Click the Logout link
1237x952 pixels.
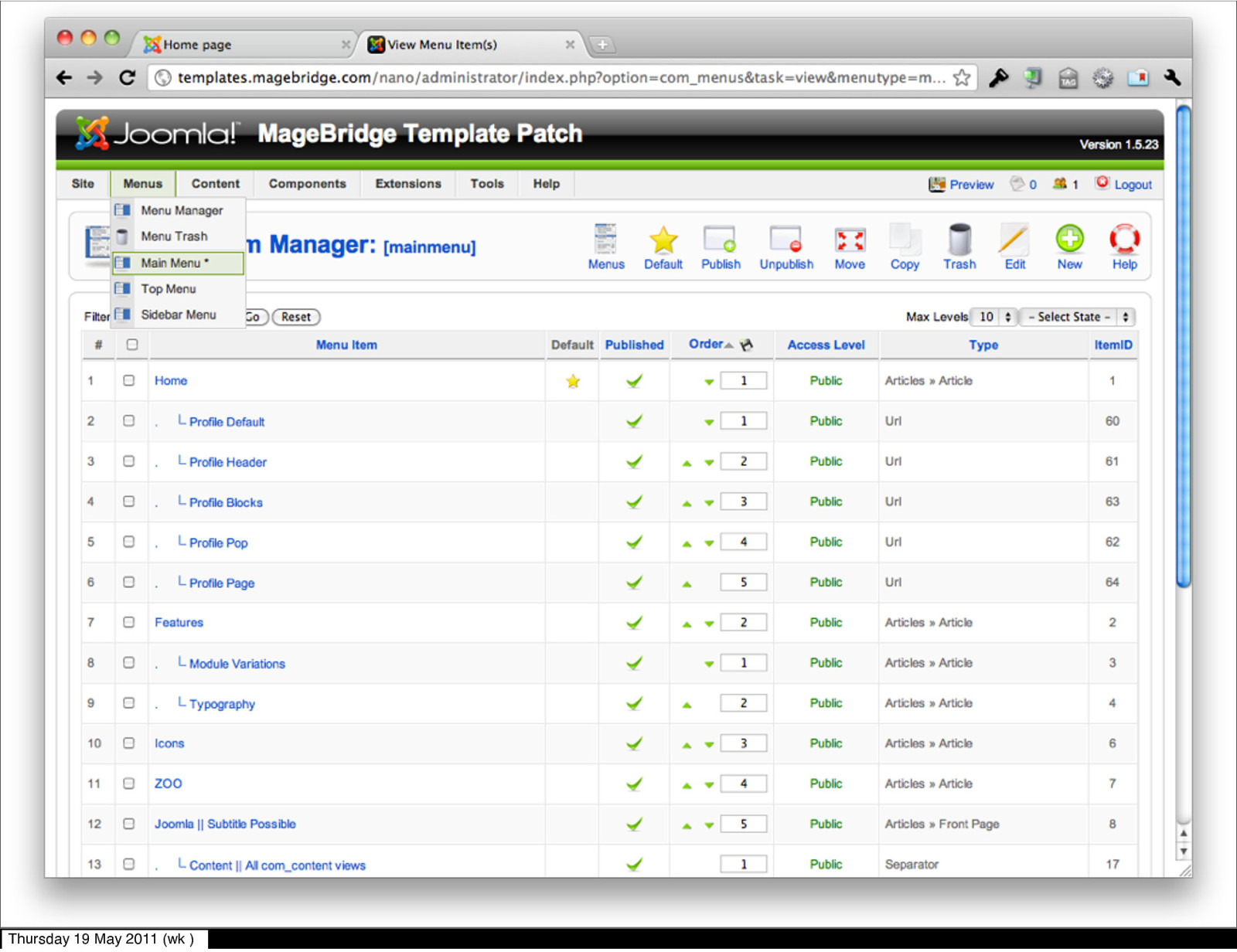click(1123, 184)
